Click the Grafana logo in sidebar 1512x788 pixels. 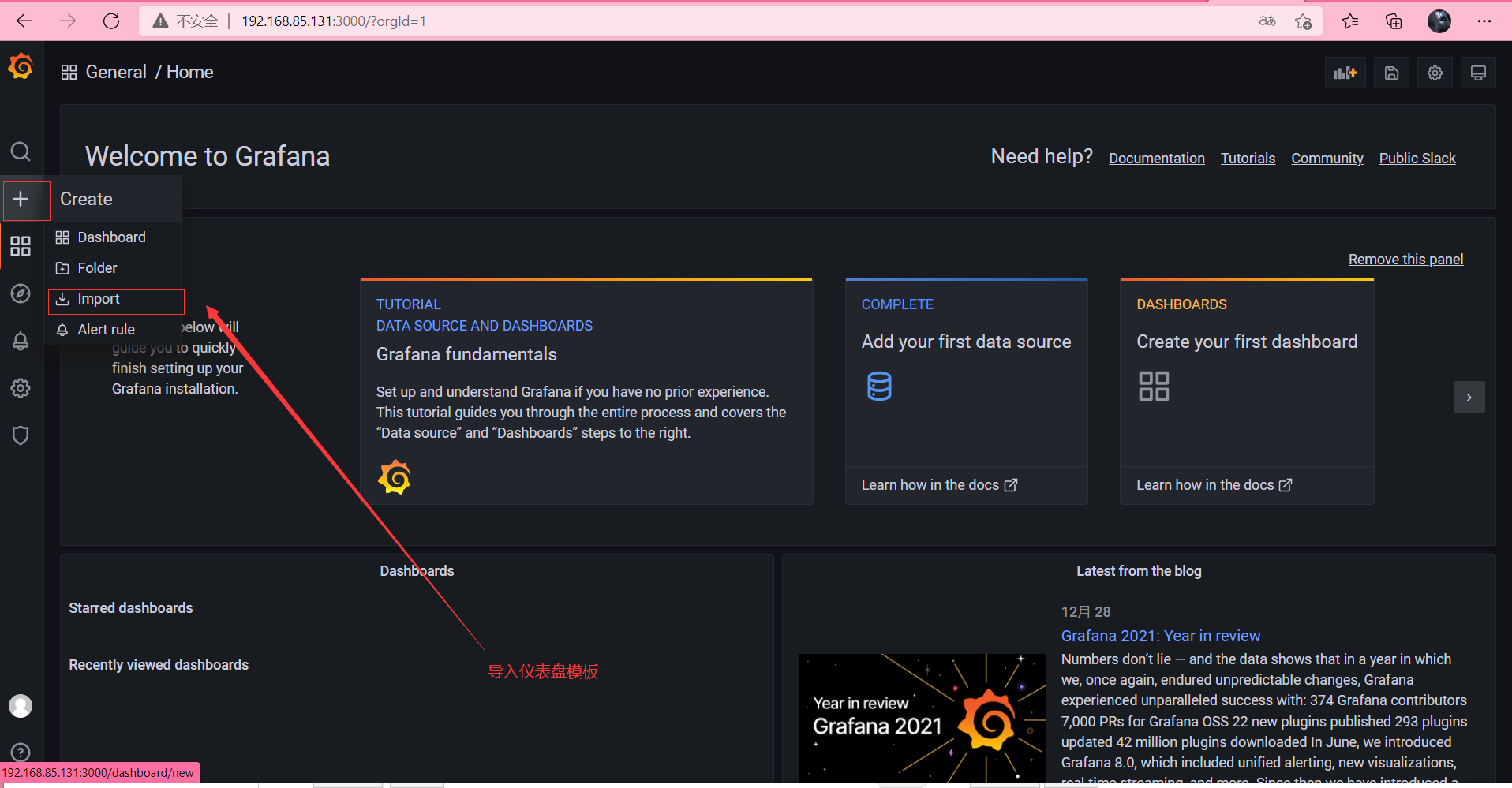pyautogui.click(x=21, y=67)
